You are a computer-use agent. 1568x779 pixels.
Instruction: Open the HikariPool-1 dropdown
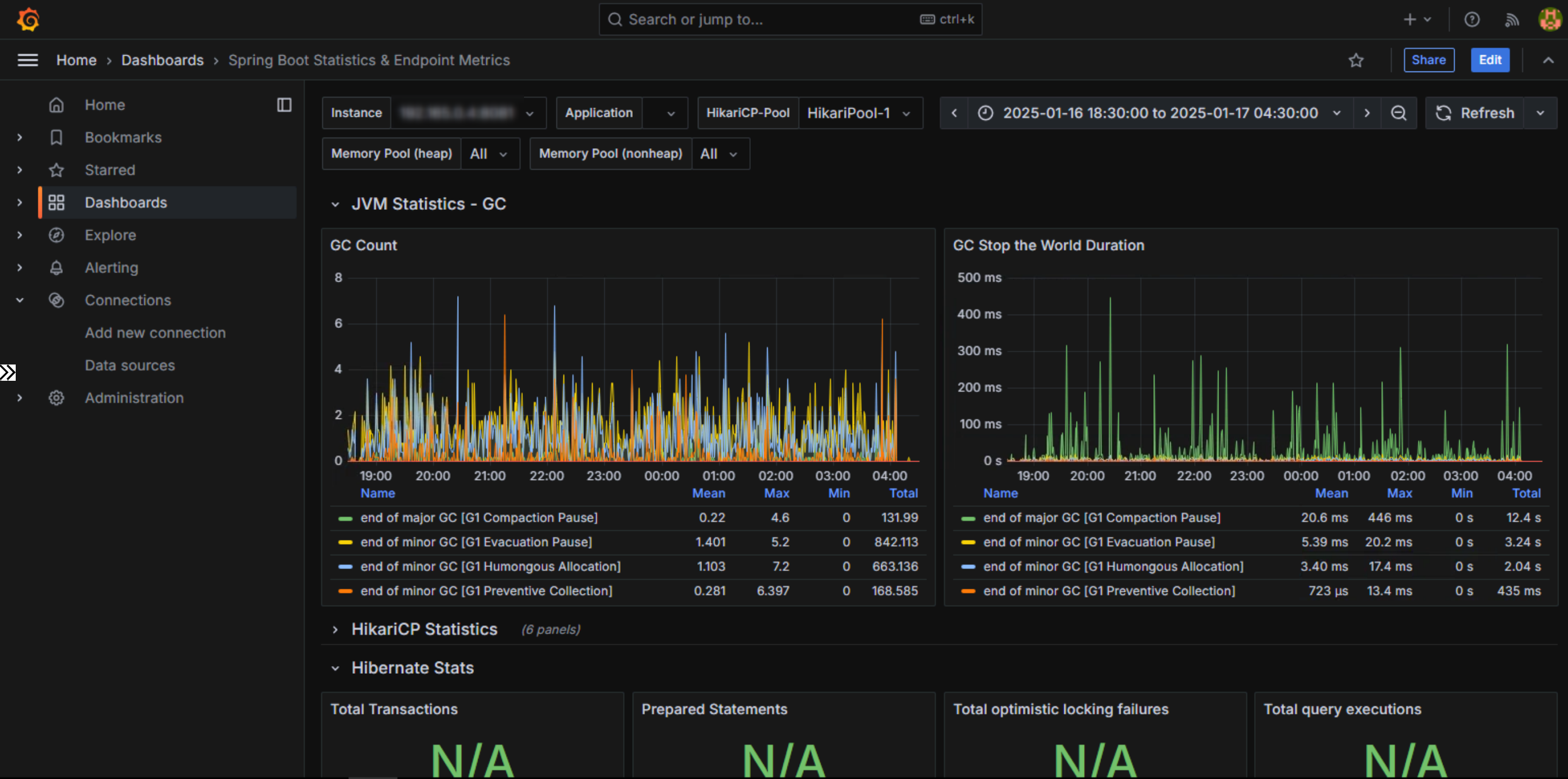859,113
